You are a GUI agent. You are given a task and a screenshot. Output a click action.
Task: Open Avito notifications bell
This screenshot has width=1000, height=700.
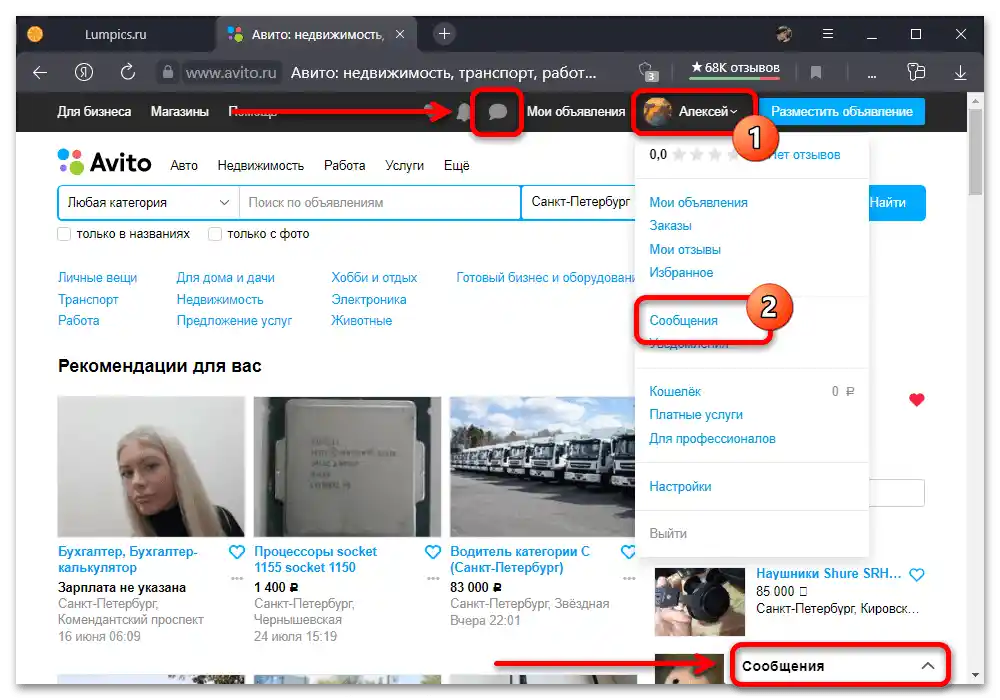click(463, 112)
